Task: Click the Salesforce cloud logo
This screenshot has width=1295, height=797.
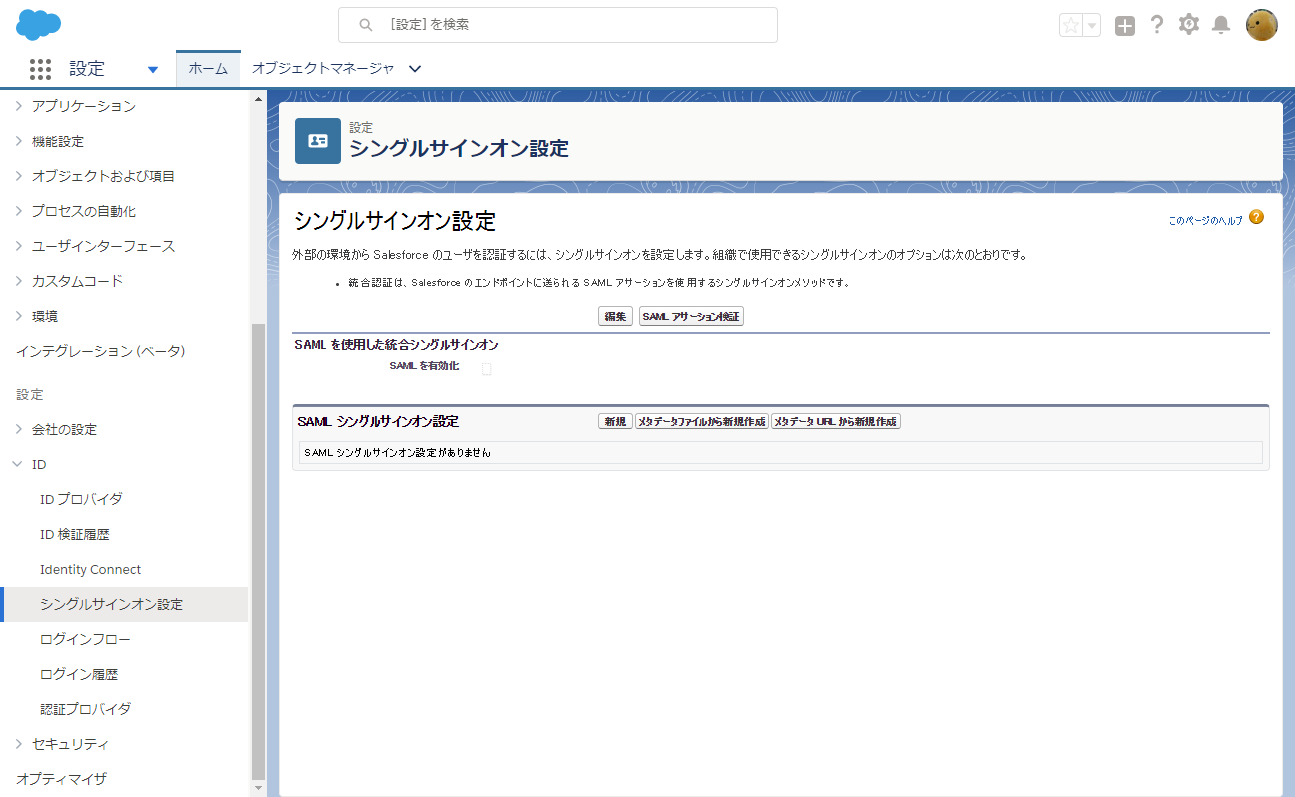Action: pos(39,24)
